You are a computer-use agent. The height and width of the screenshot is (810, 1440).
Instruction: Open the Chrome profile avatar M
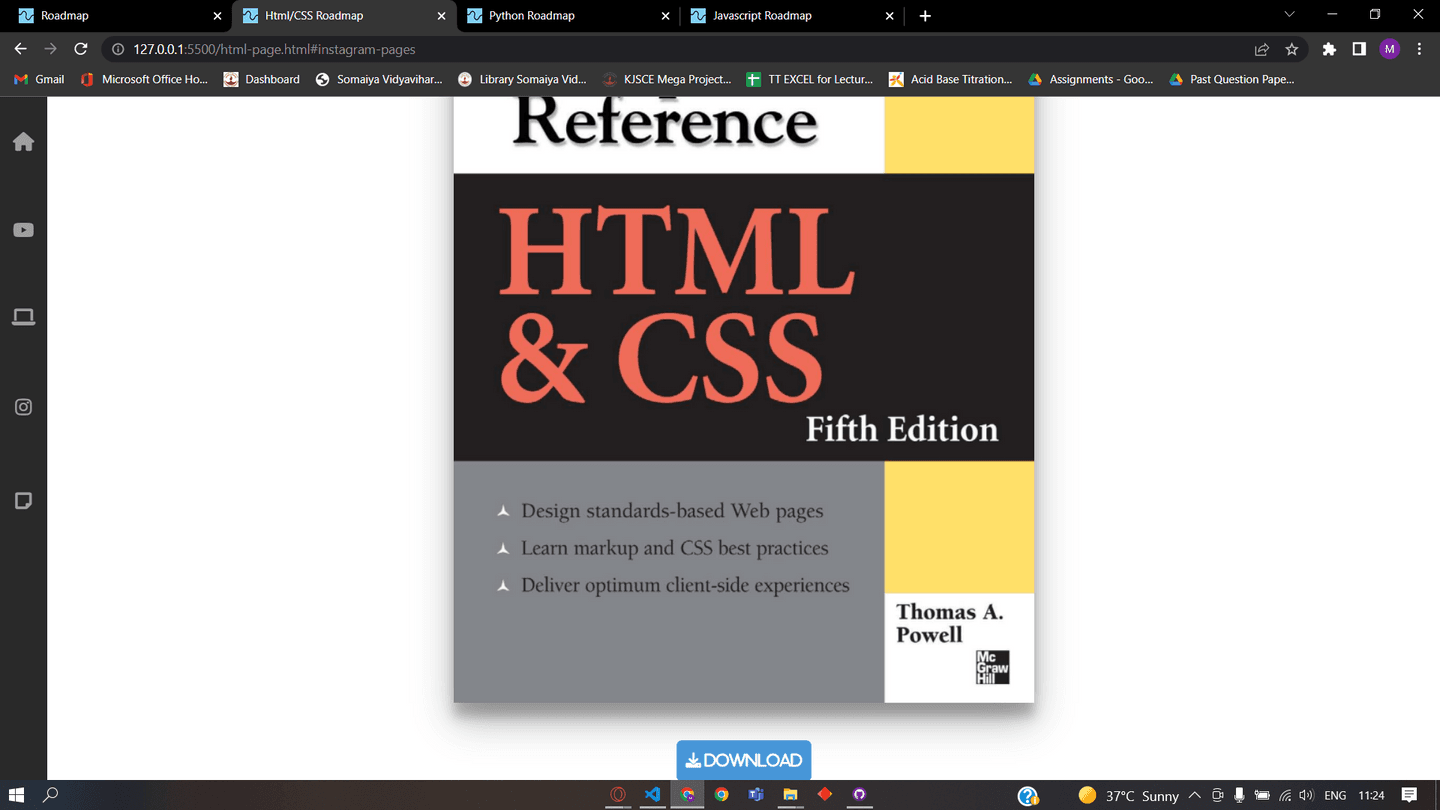coord(1390,49)
